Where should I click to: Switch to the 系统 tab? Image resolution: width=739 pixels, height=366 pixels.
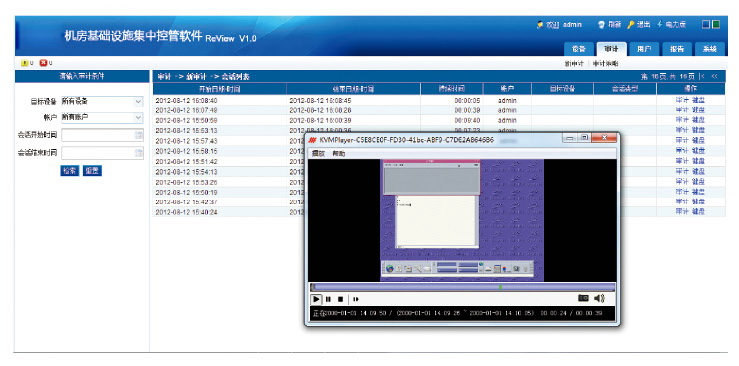point(710,49)
